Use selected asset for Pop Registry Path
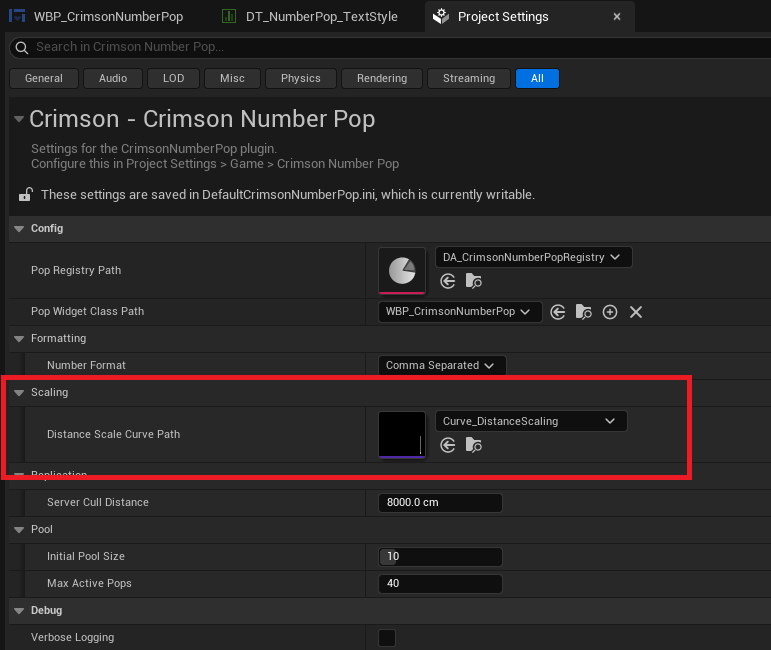This screenshot has height=650, width=771. (447, 281)
